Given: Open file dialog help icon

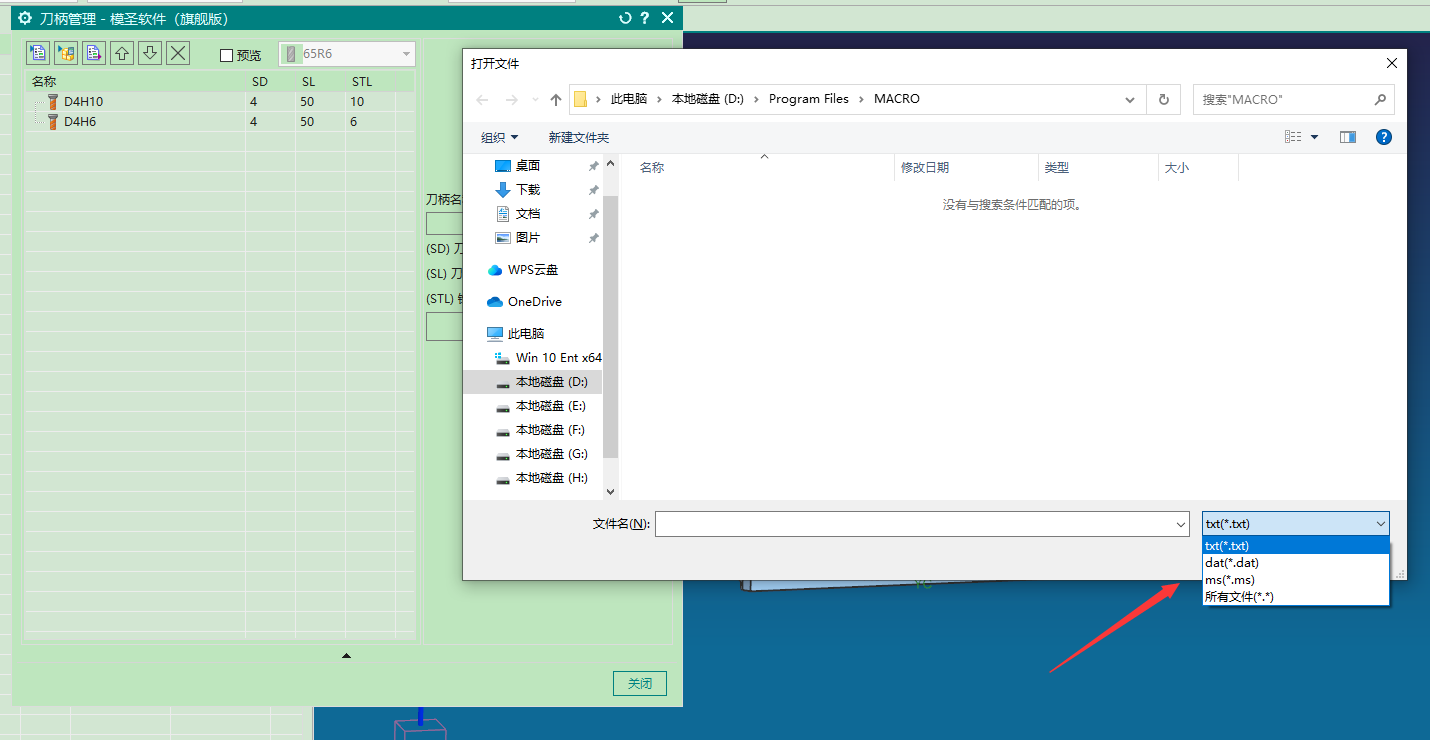Looking at the screenshot, I should click(1384, 137).
